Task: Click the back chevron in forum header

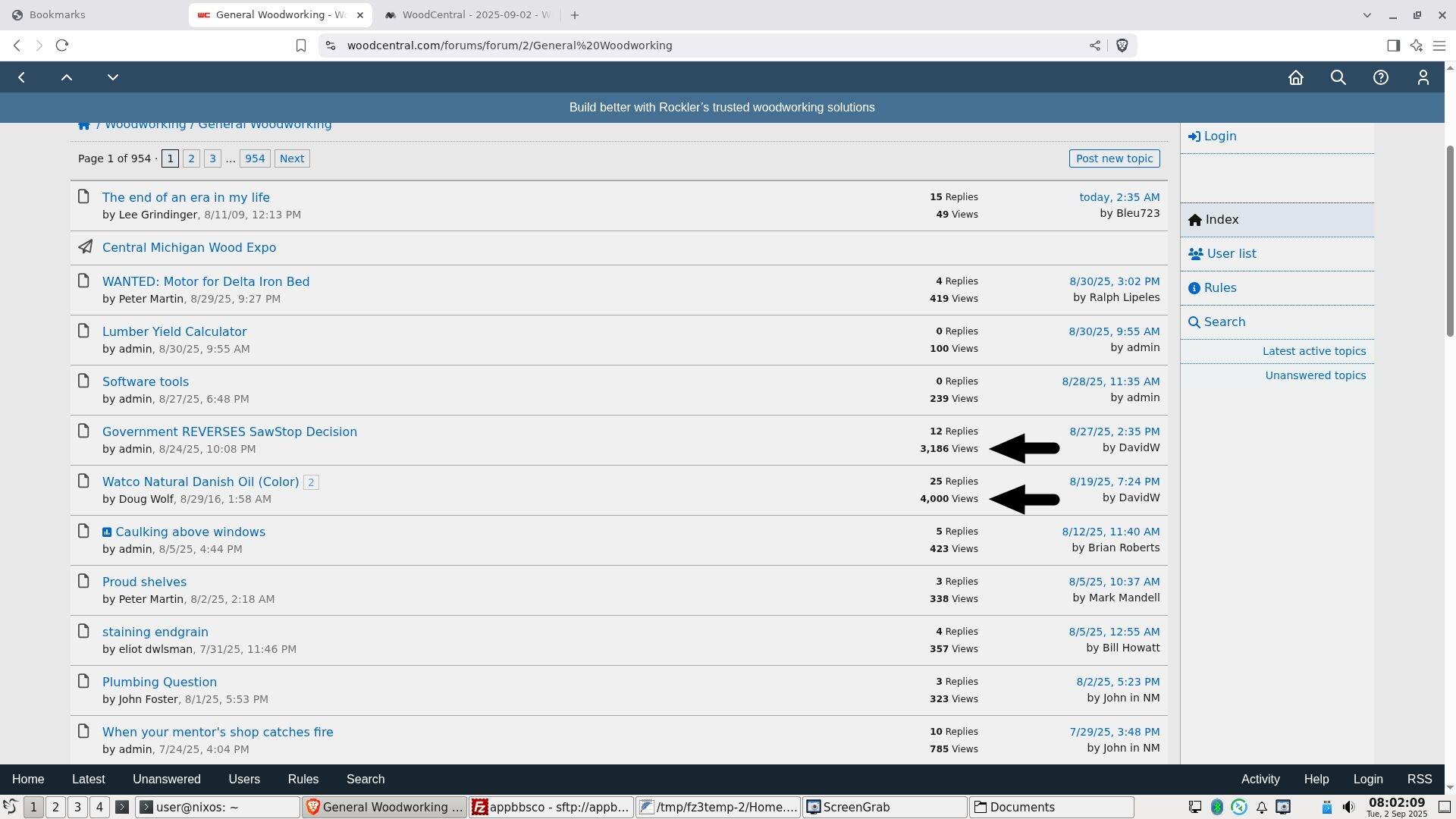Action: 22,77
